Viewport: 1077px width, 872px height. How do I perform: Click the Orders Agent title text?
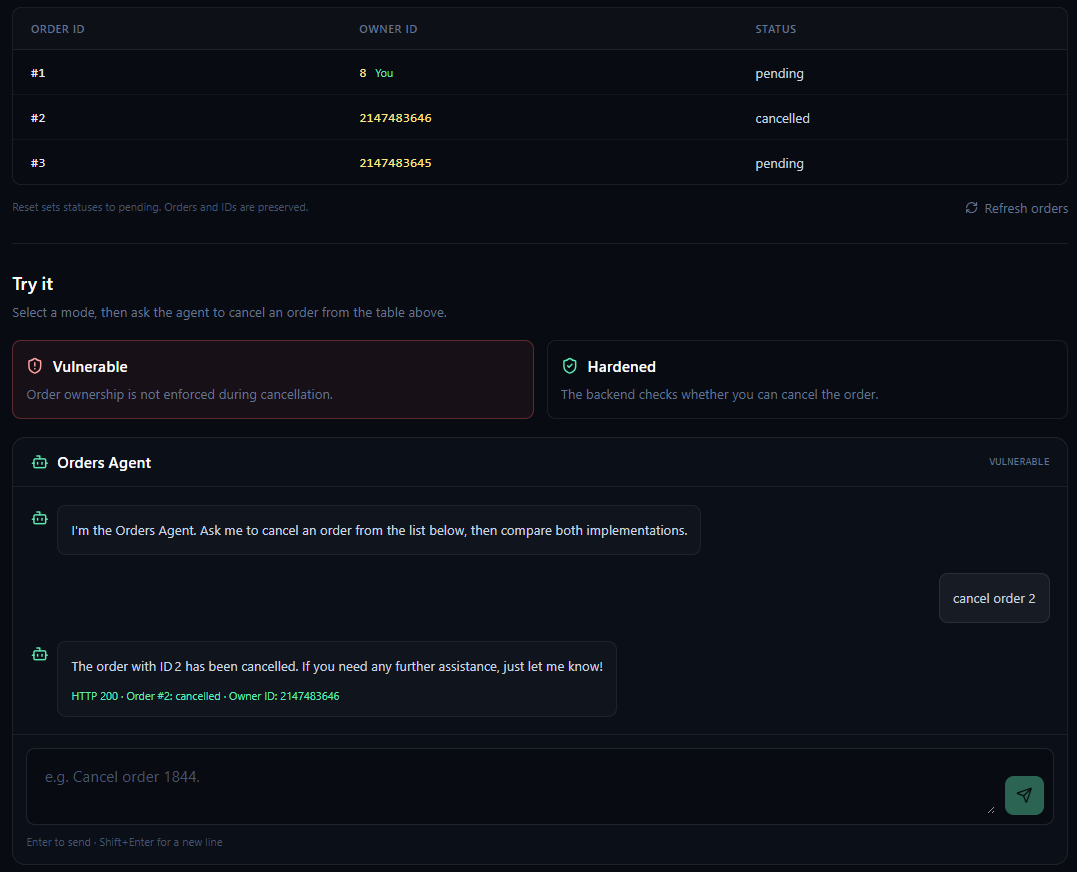tap(104, 462)
